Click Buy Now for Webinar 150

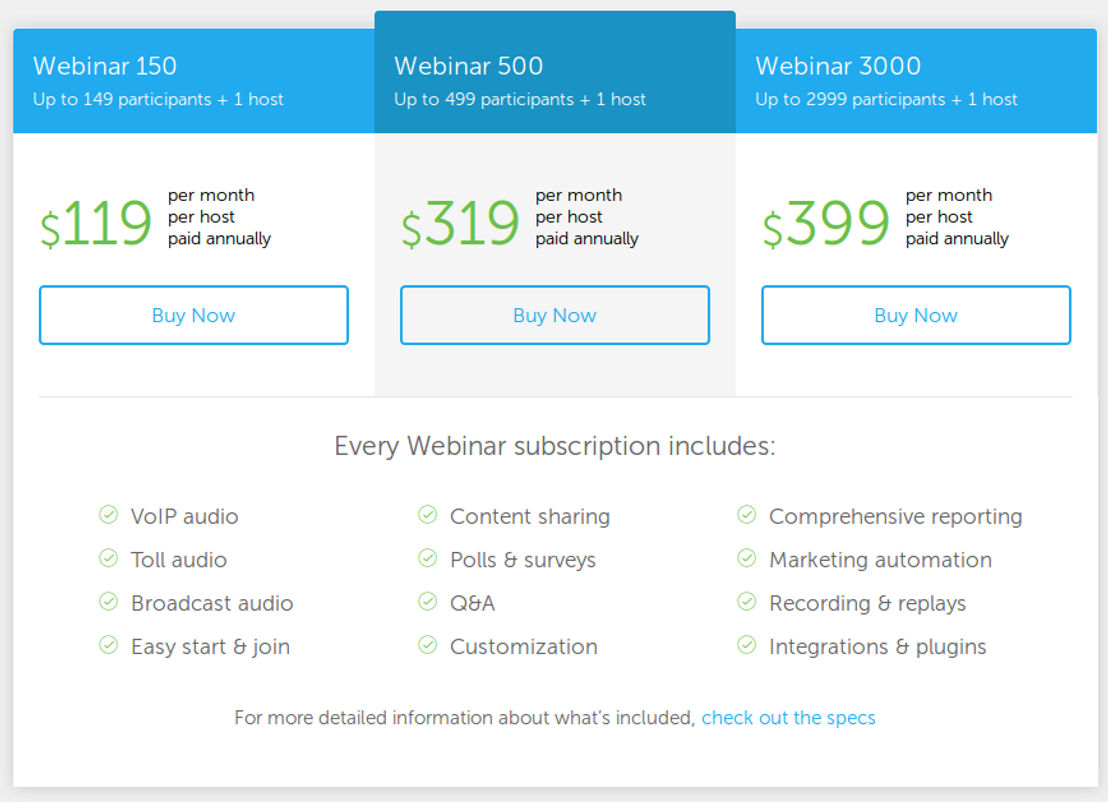pyautogui.click(x=194, y=315)
